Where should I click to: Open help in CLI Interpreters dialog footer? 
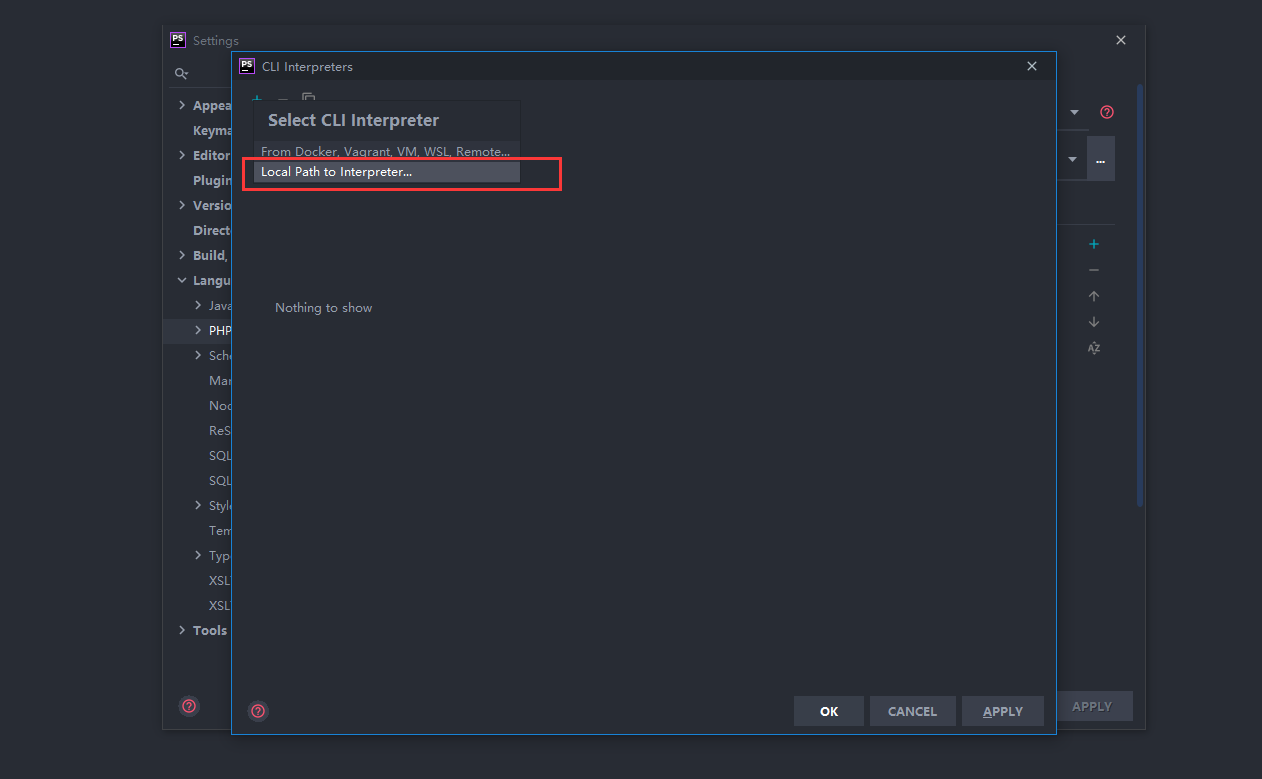[x=258, y=711]
